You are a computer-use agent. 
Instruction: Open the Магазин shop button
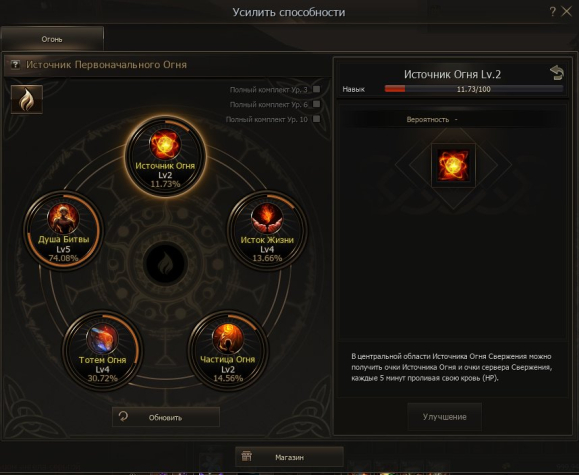point(289,457)
